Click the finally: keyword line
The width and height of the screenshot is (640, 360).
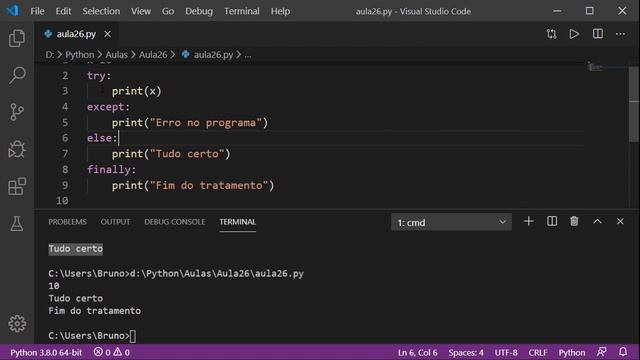[x=111, y=169]
